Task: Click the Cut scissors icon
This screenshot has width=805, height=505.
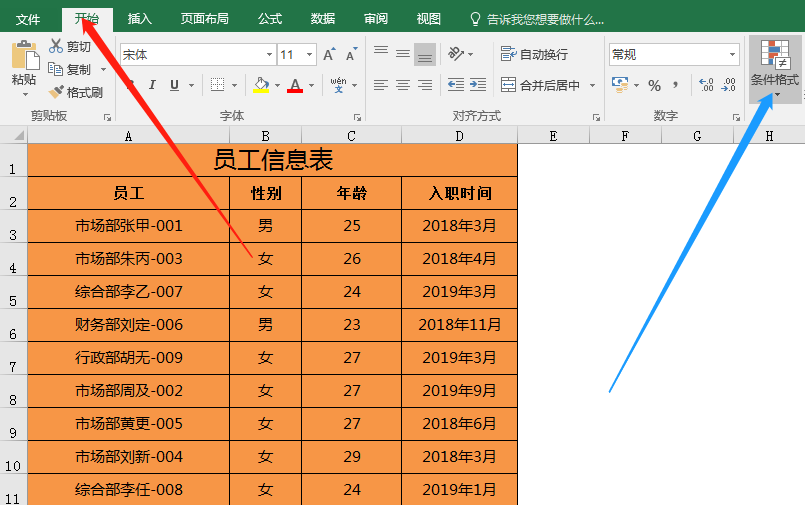Action: (55, 46)
